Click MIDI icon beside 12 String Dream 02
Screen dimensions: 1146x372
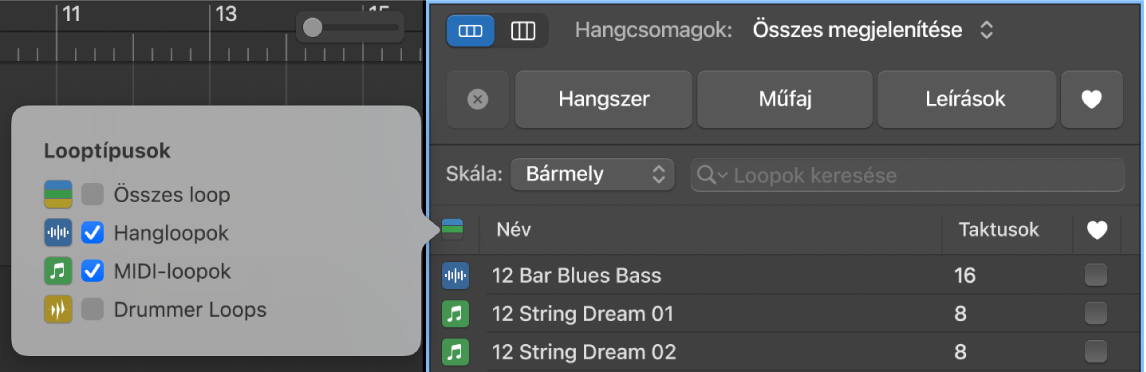pyautogui.click(x=455, y=352)
